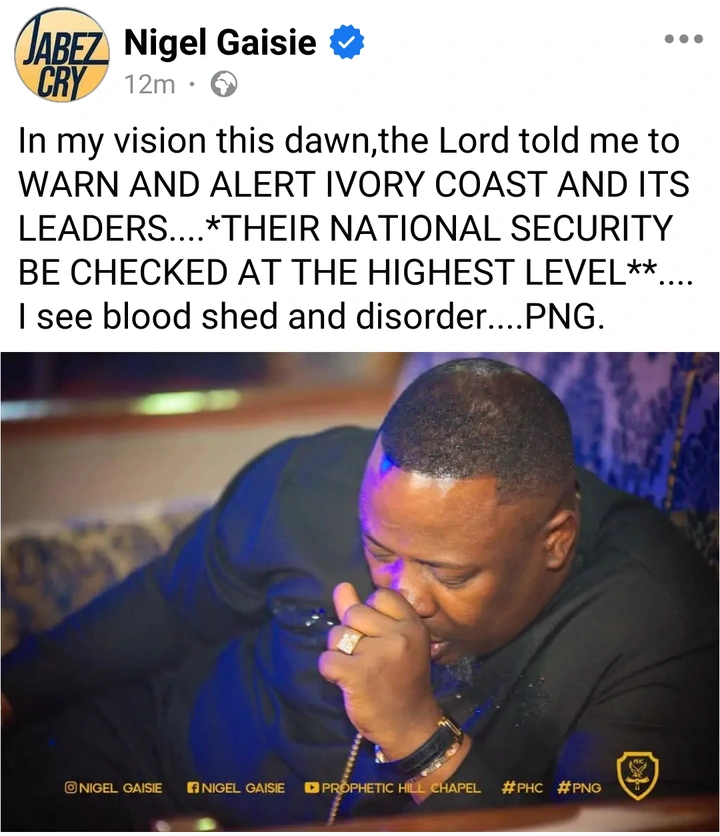Click Nigel Gaisie text beside Facebook icon
Image resolution: width=720 pixels, height=836 pixels.
pos(243,787)
